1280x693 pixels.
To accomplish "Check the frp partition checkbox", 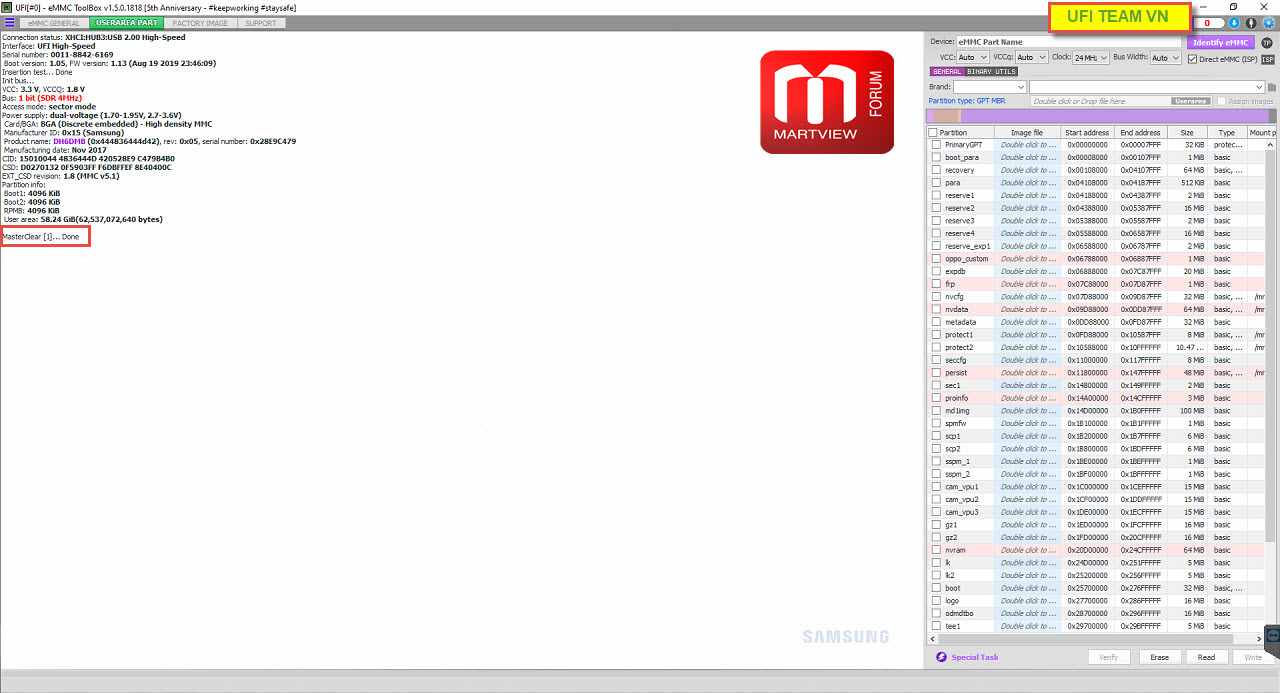I will coord(936,284).
